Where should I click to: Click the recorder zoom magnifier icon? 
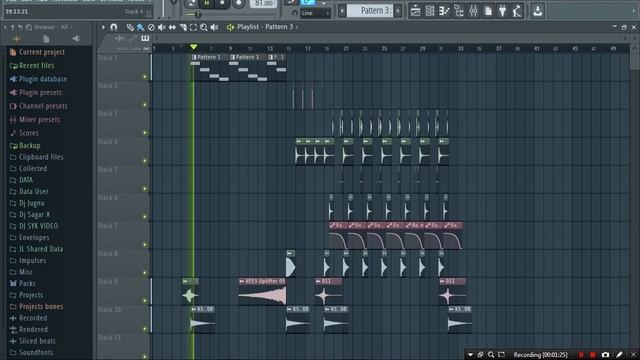tap(491, 355)
